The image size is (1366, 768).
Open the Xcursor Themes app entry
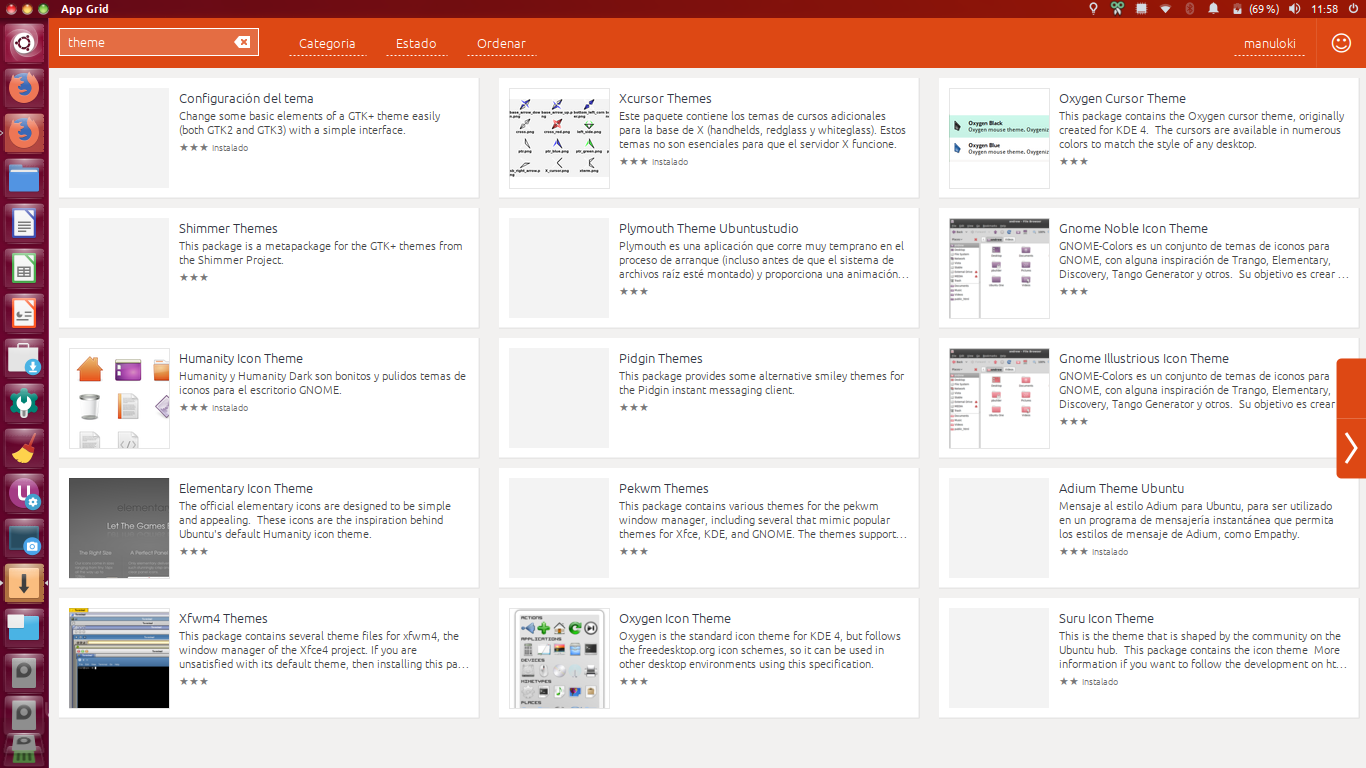tap(665, 98)
